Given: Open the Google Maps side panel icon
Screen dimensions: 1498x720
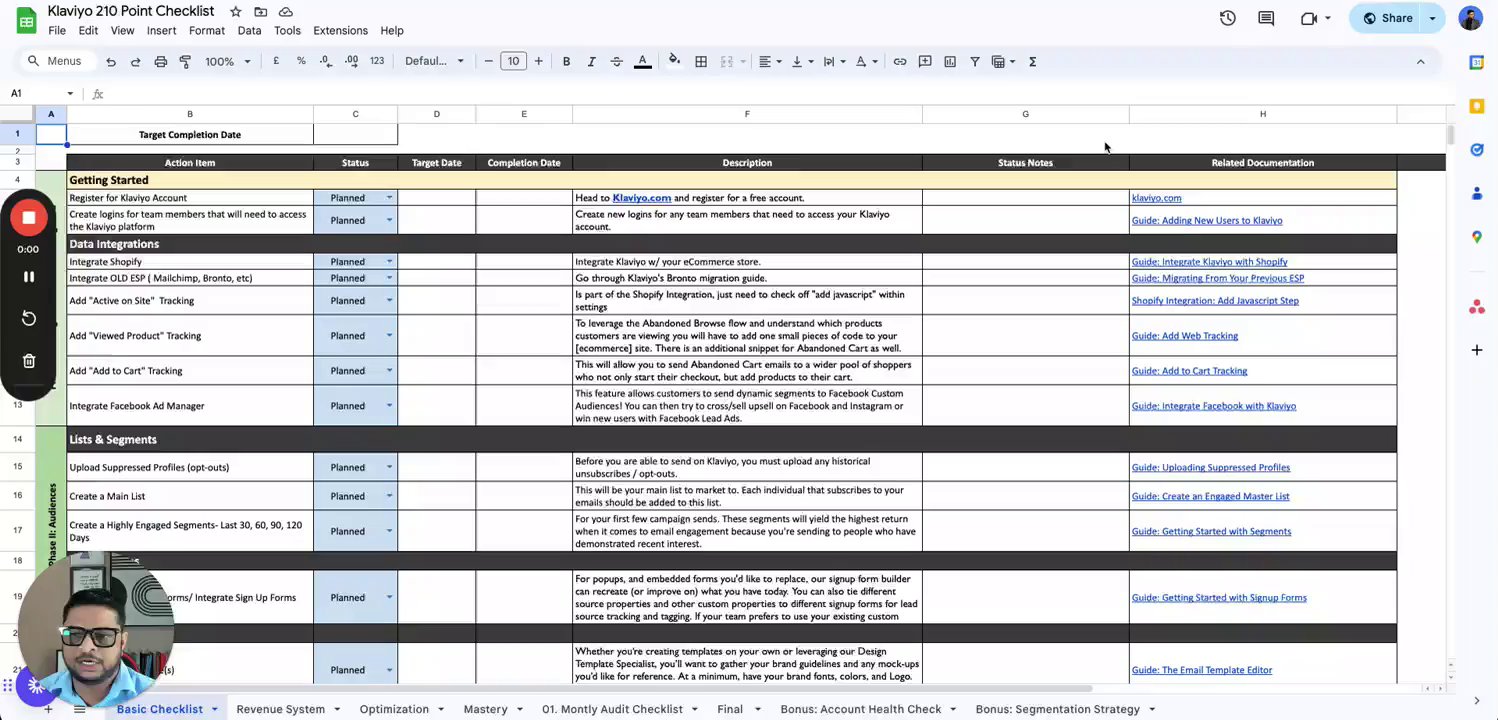Looking at the screenshot, I should tap(1477, 237).
